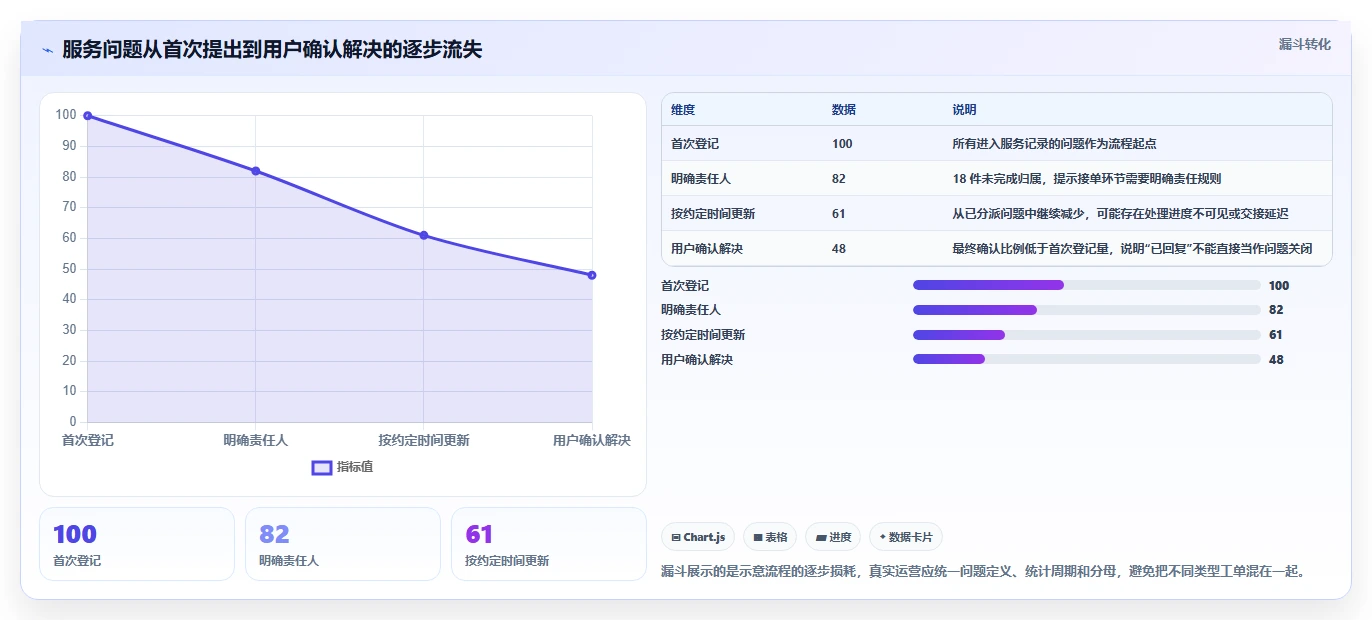Click the 表格 chip
This screenshot has height=620, width=1372.
pos(770,537)
